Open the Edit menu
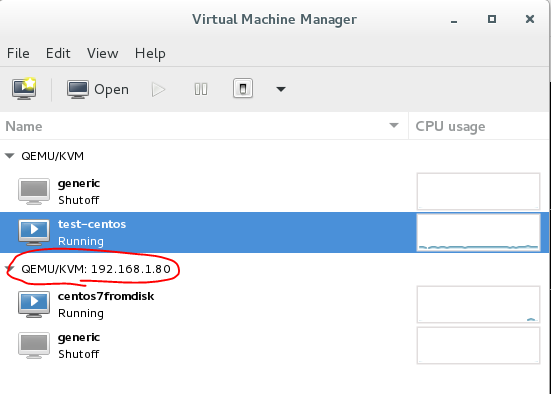This screenshot has height=394, width=551. (58, 53)
